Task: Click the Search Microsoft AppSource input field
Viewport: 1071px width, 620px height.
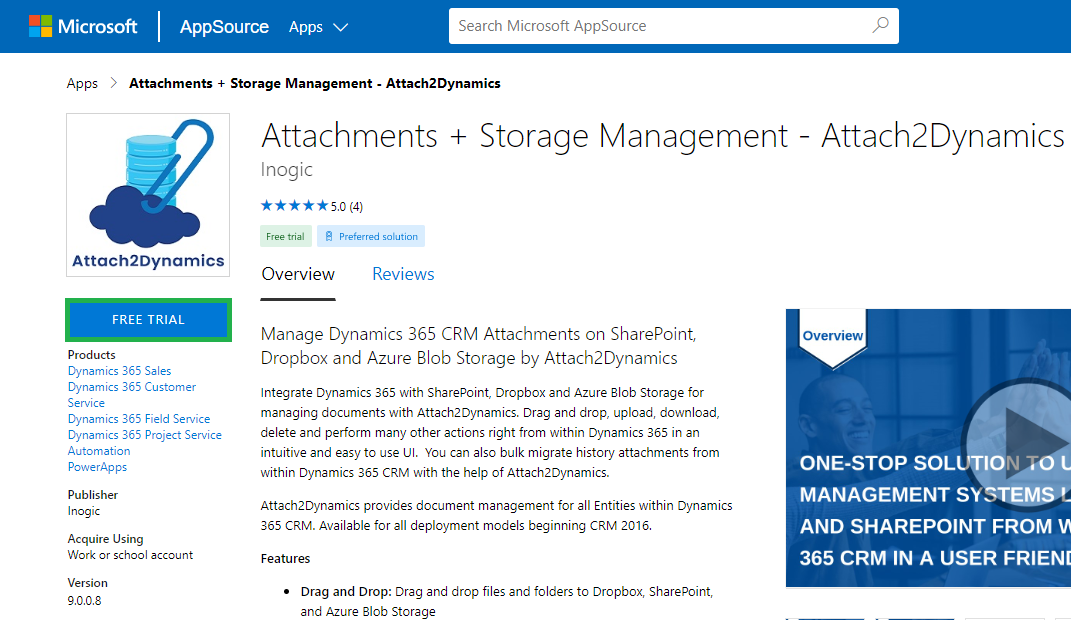Action: (x=650, y=26)
